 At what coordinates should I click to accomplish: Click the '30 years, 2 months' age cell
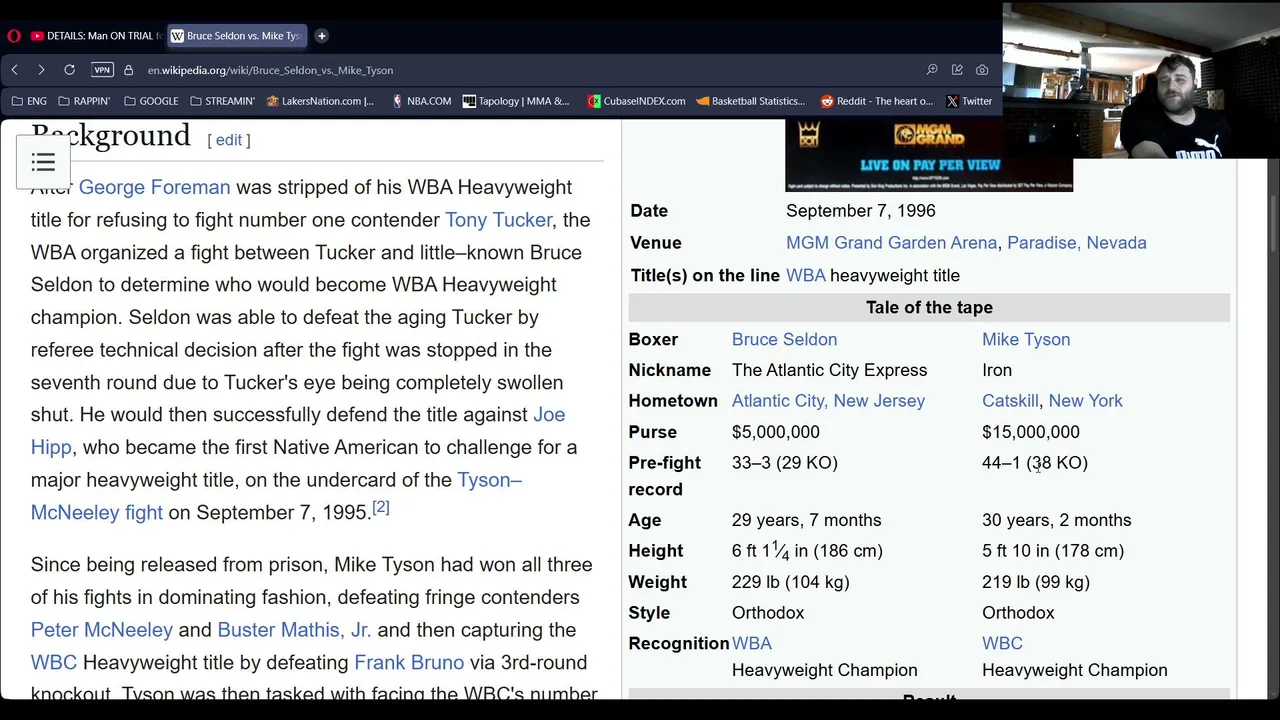click(x=1057, y=520)
